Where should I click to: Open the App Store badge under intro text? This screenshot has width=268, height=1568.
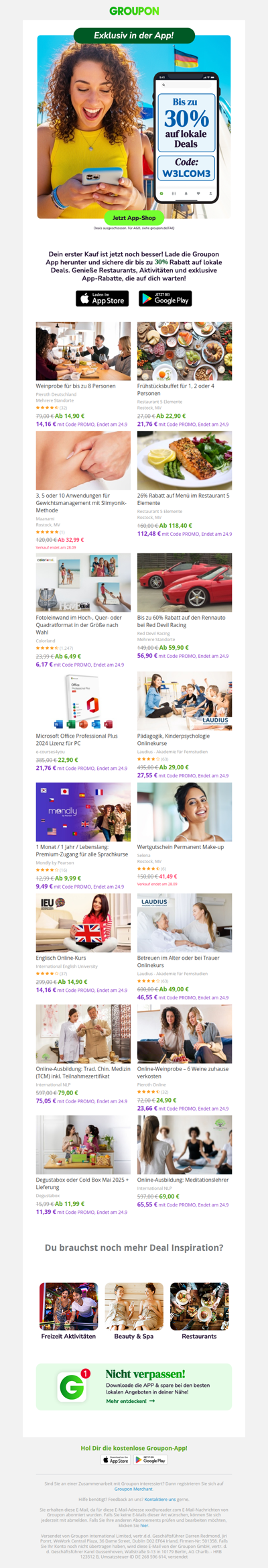tap(102, 298)
